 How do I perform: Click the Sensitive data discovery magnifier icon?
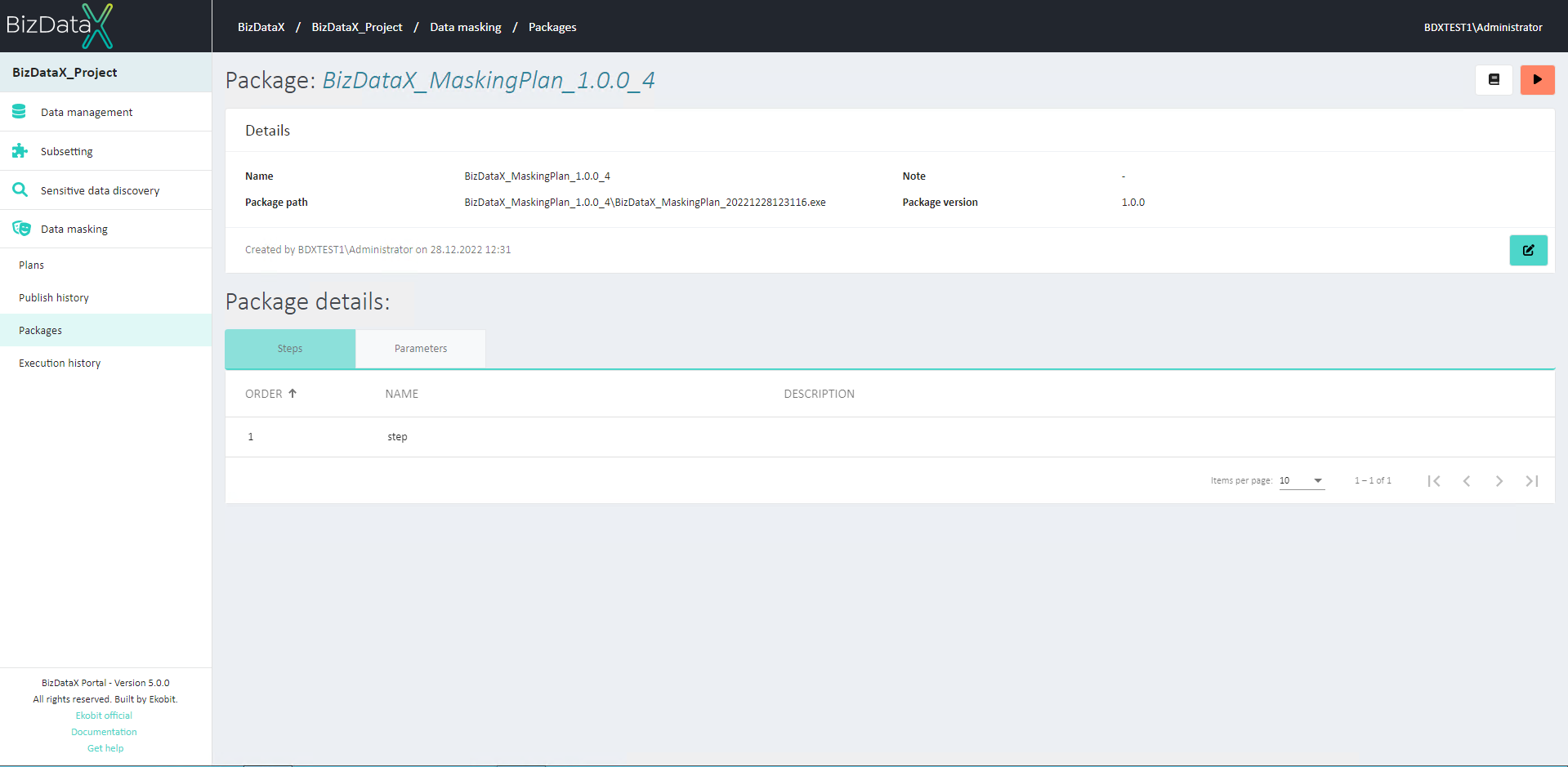pos(20,190)
